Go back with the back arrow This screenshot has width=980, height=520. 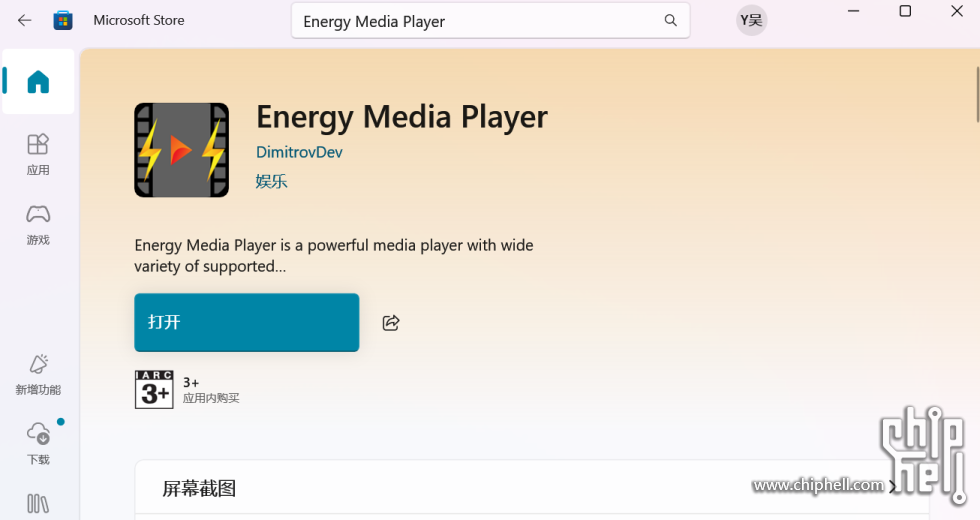(x=24, y=21)
